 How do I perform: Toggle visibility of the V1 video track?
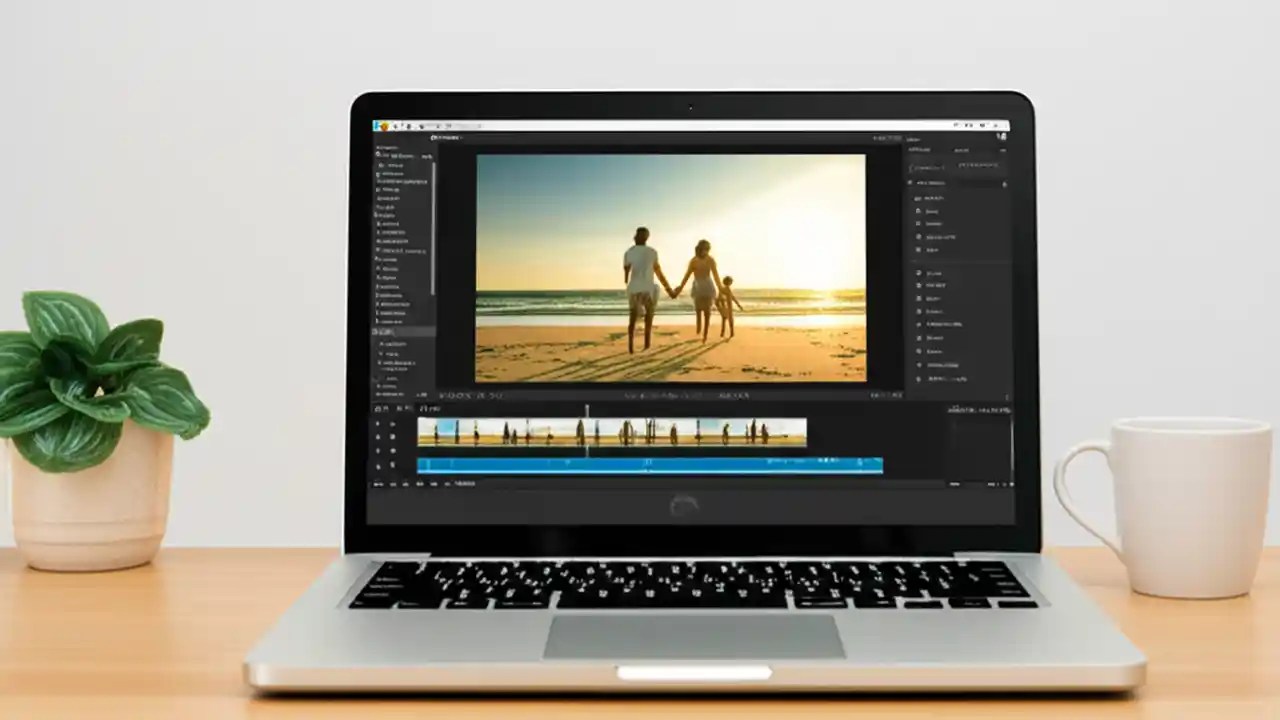(379, 423)
